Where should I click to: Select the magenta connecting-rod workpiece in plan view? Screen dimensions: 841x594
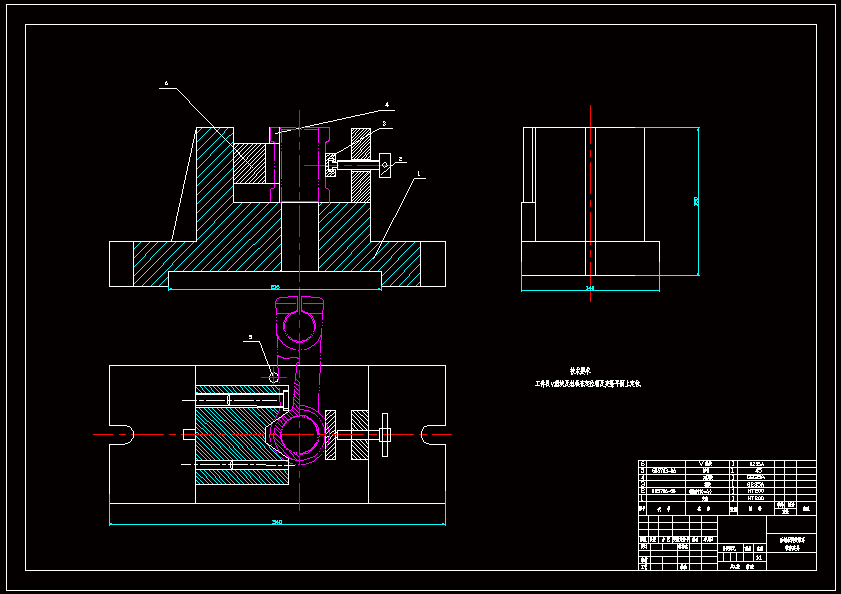click(298, 380)
